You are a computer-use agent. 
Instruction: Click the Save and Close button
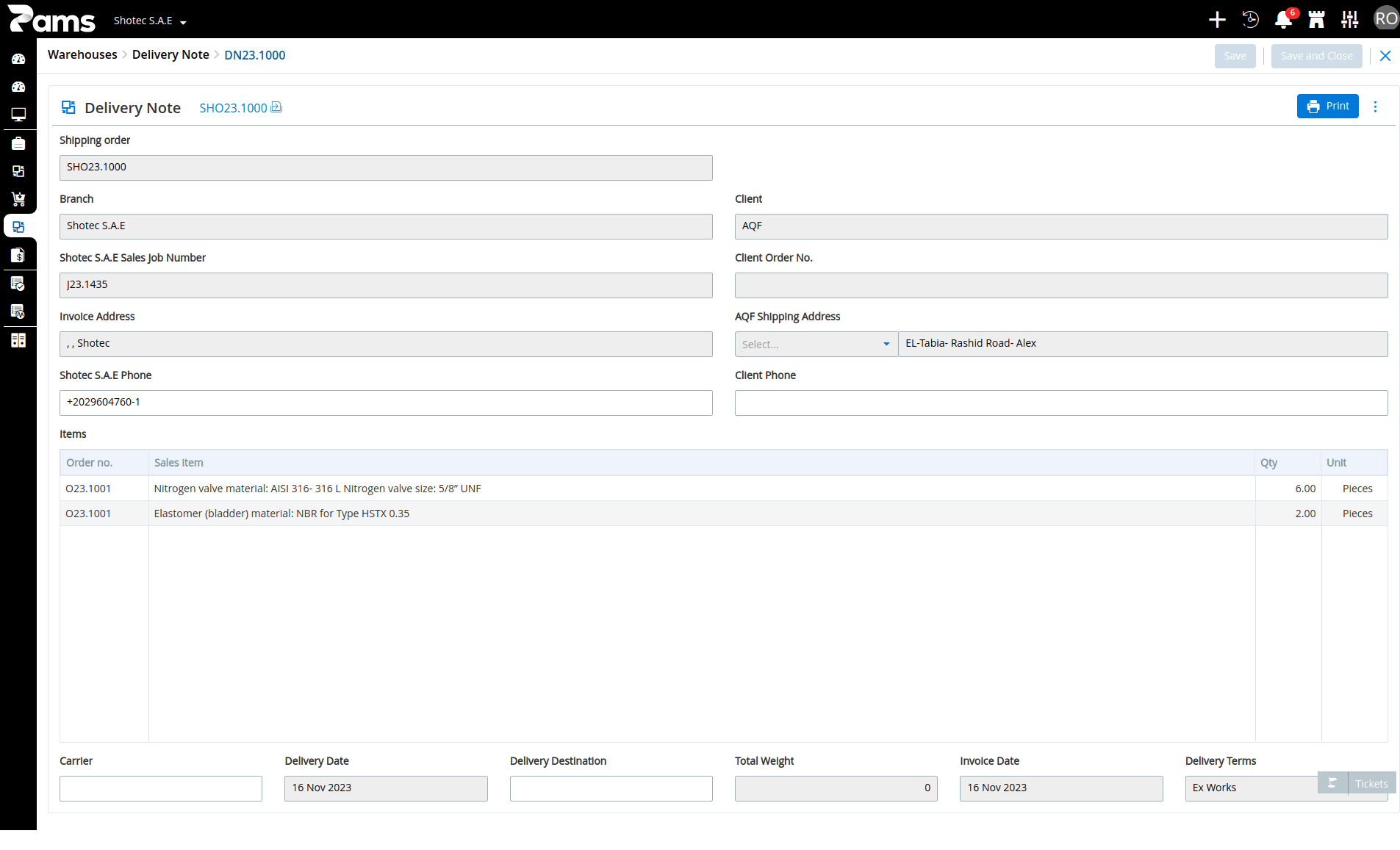pyautogui.click(x=1316, y=56)
